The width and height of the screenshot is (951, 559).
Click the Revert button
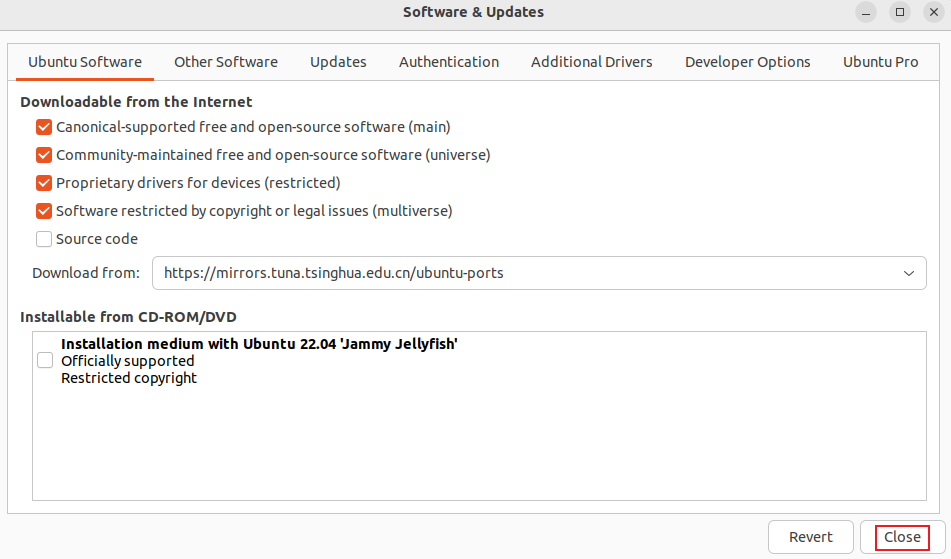click(x=810, y=537)
